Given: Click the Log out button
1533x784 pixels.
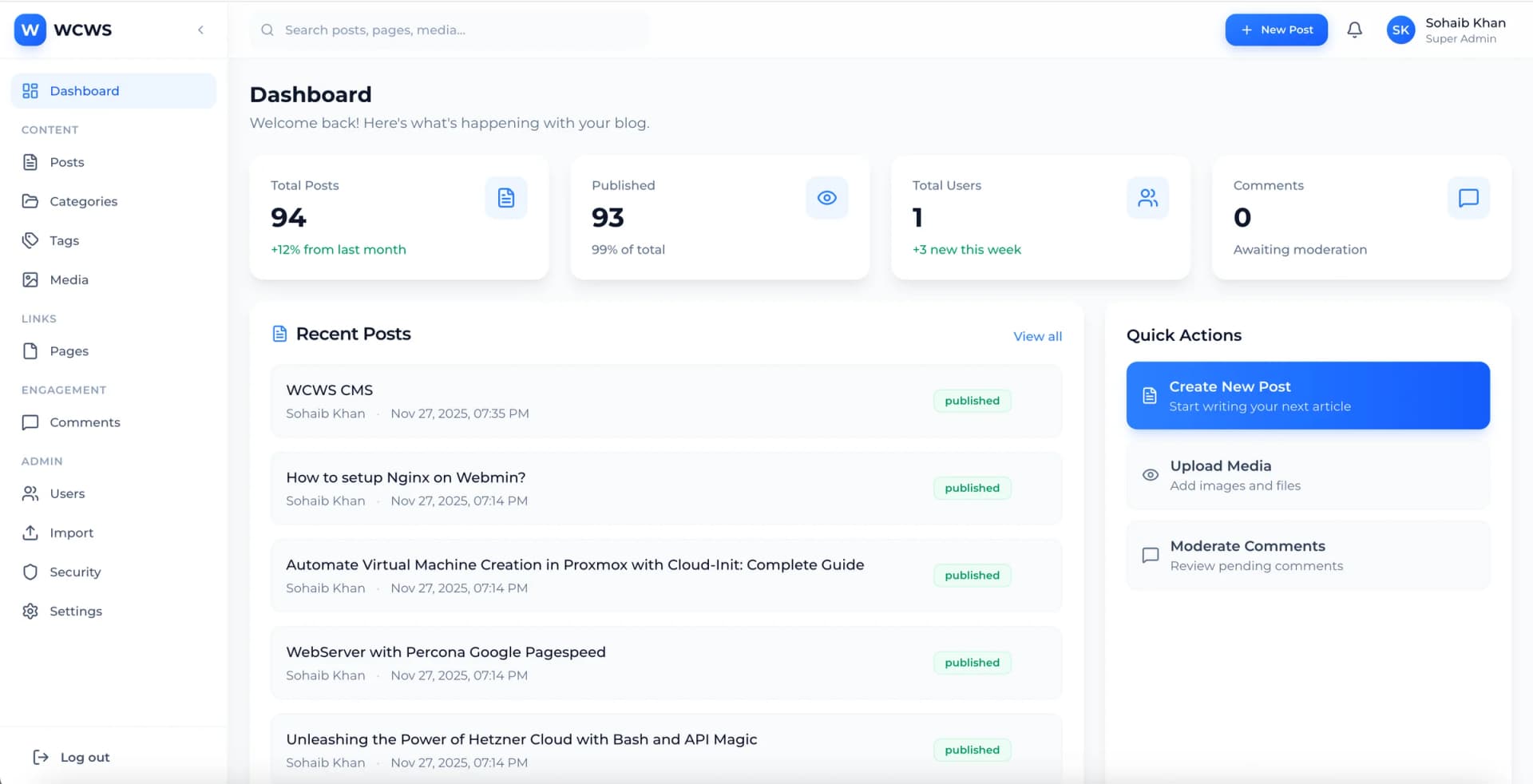Looking at the screenshot, I should click(x=72, y=757).
